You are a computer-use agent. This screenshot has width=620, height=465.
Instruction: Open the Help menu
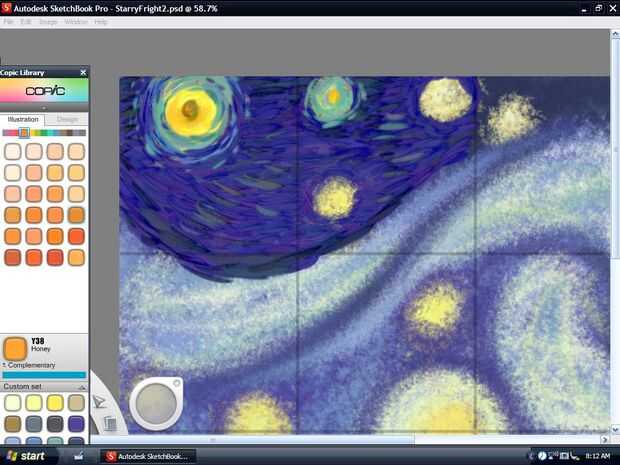[100, 22]
